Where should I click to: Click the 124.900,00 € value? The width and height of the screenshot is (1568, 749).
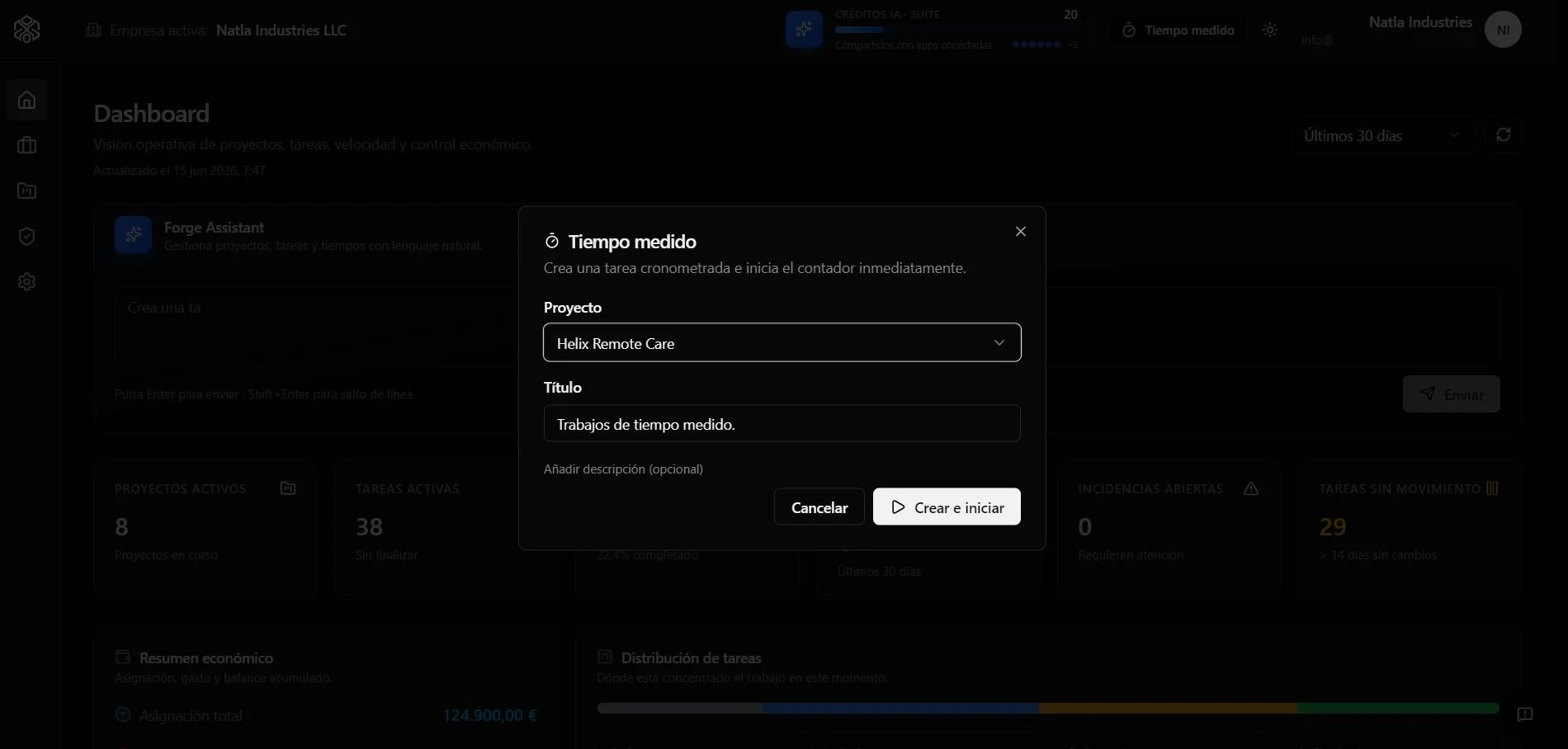pyautogui.click(x=489, y=715)
